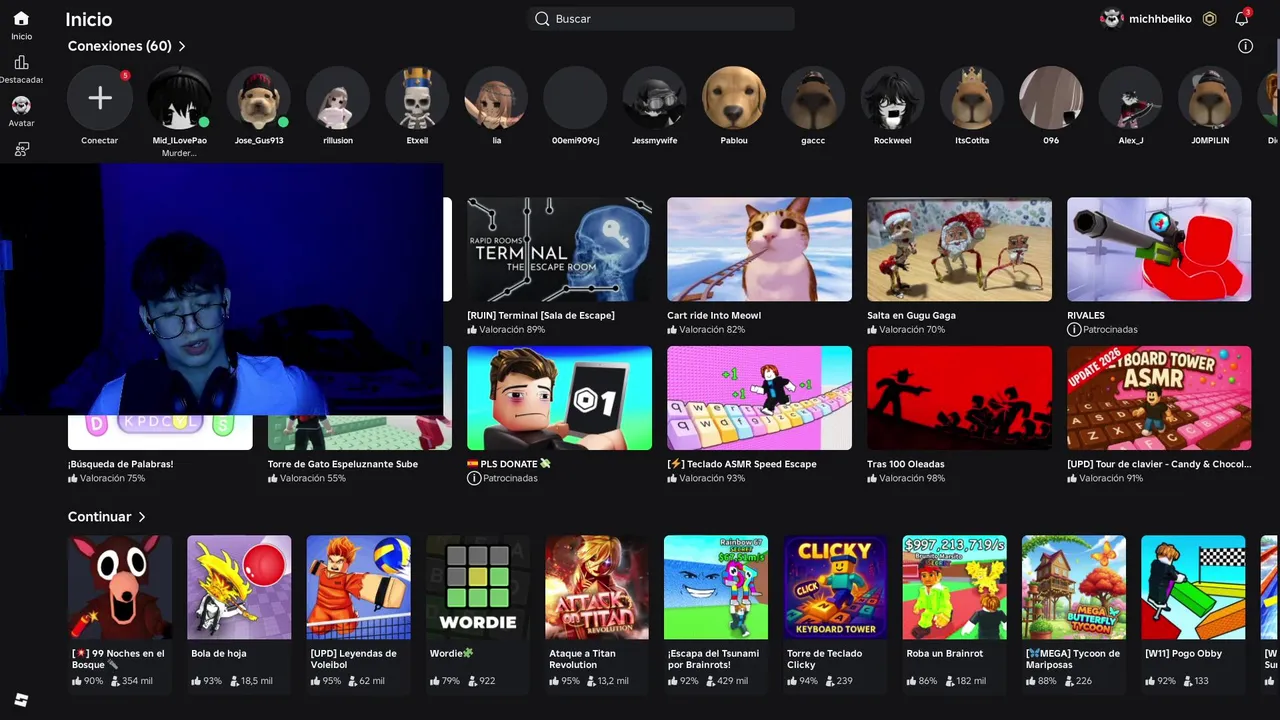Open the notifications bell

click(x=1241, y=19)
